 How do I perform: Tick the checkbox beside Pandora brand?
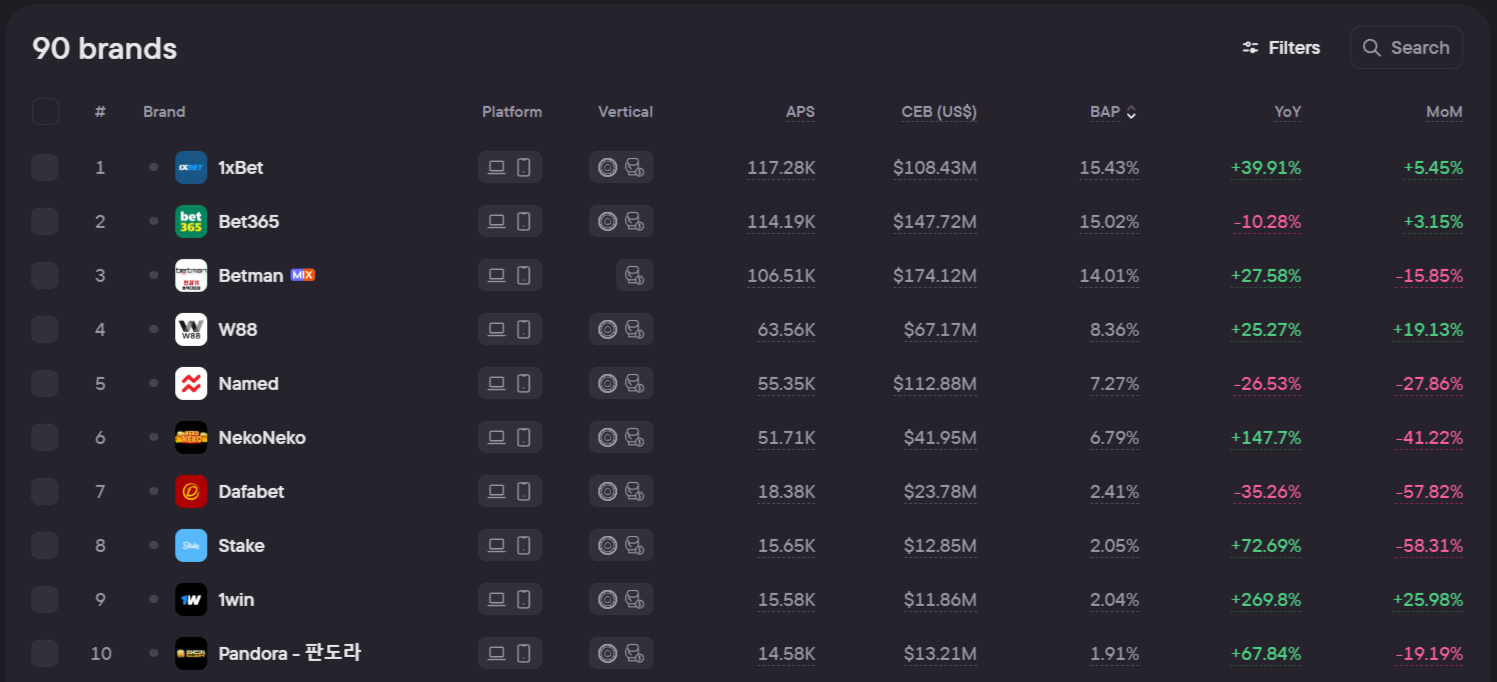[45, 654]
